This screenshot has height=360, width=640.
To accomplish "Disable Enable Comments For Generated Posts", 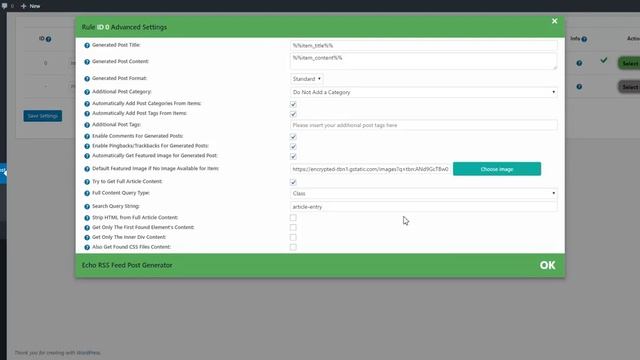I will (x=293, y=136).
